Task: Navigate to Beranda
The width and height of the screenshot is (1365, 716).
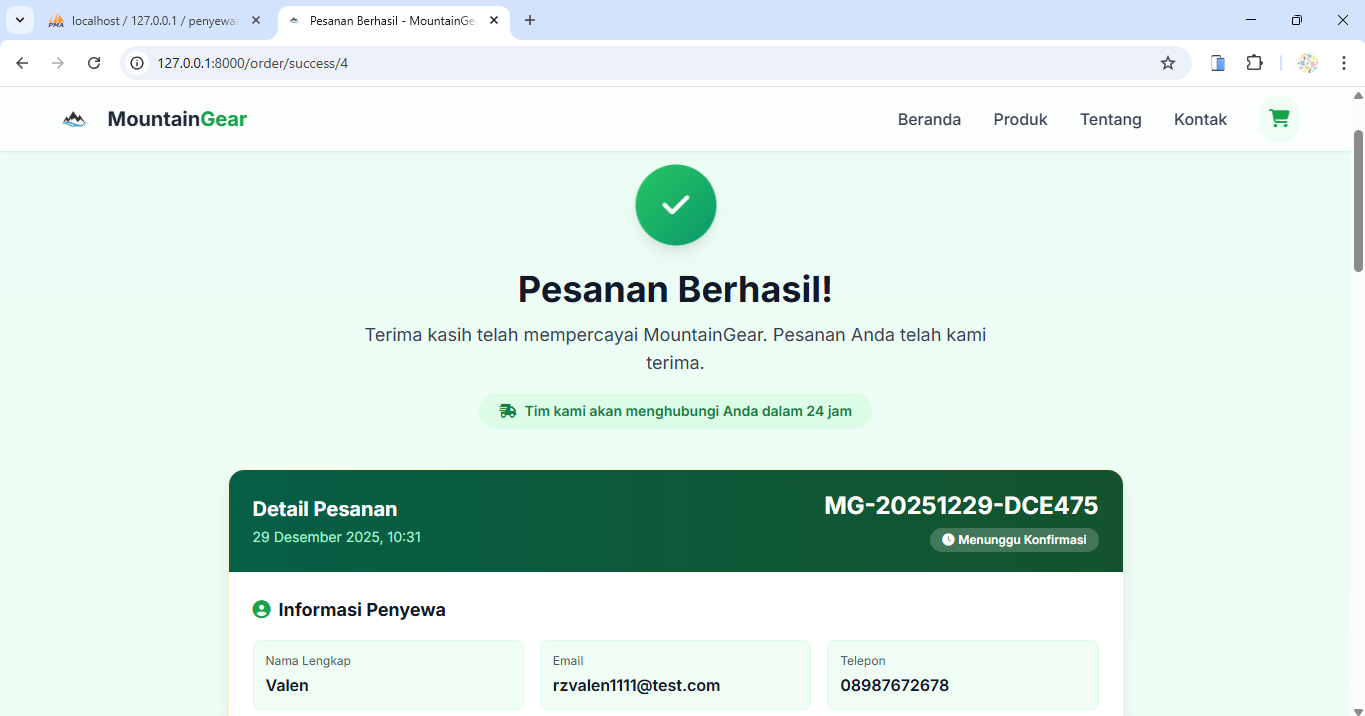Action: coord(928,118)
